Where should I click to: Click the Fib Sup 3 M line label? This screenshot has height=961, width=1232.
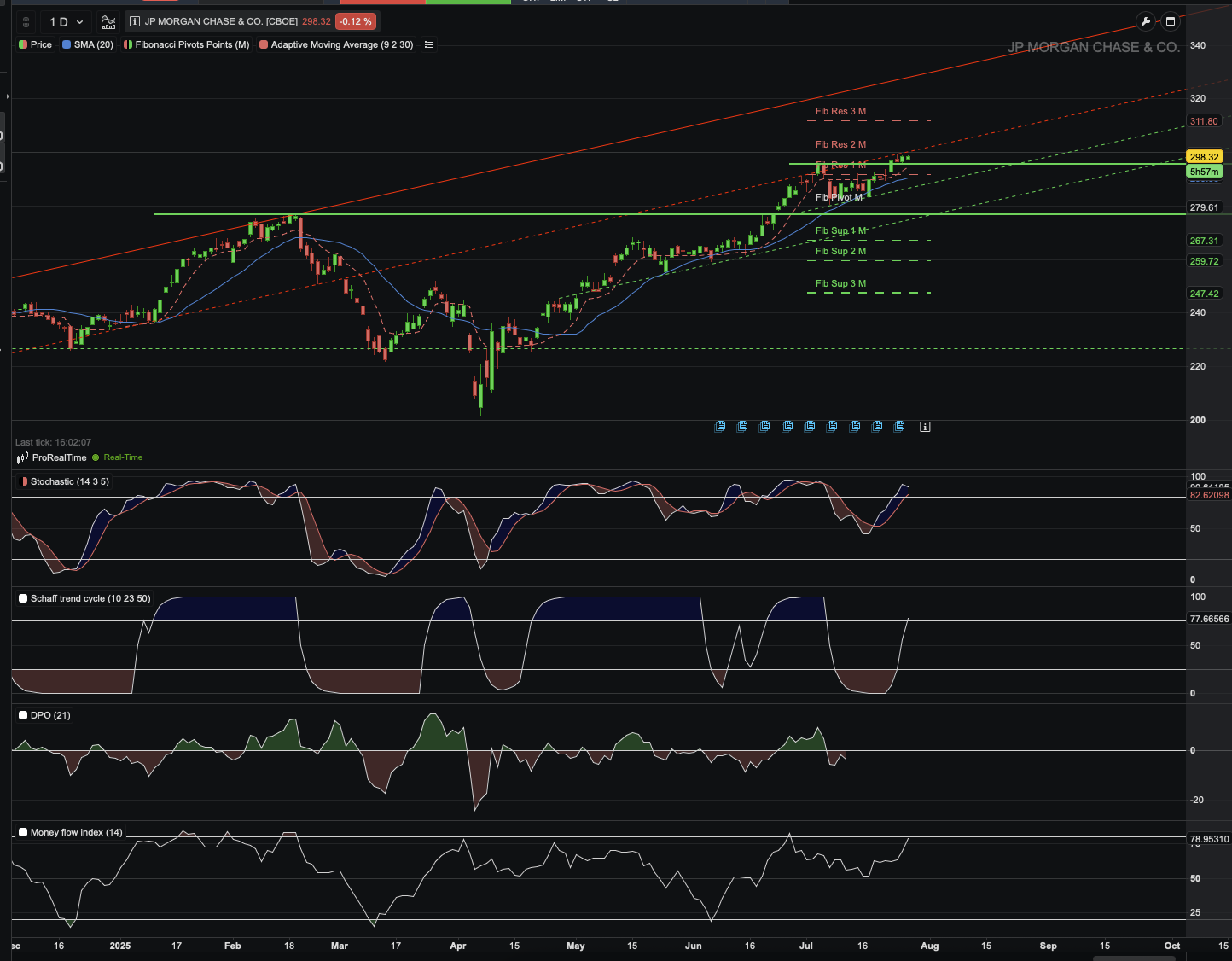coord(840,283)
